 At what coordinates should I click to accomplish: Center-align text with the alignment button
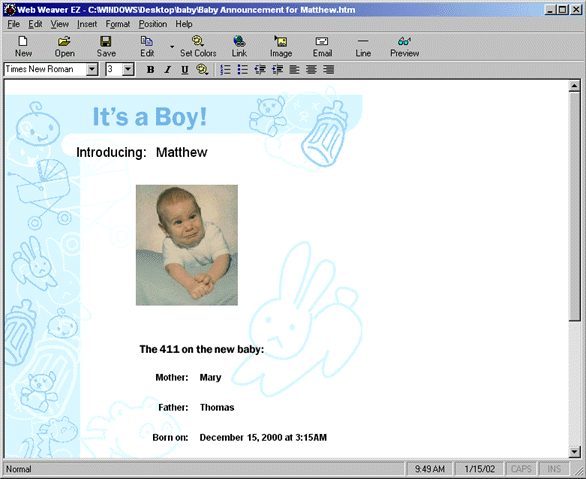pyautogui.click(x=311, y=69)
